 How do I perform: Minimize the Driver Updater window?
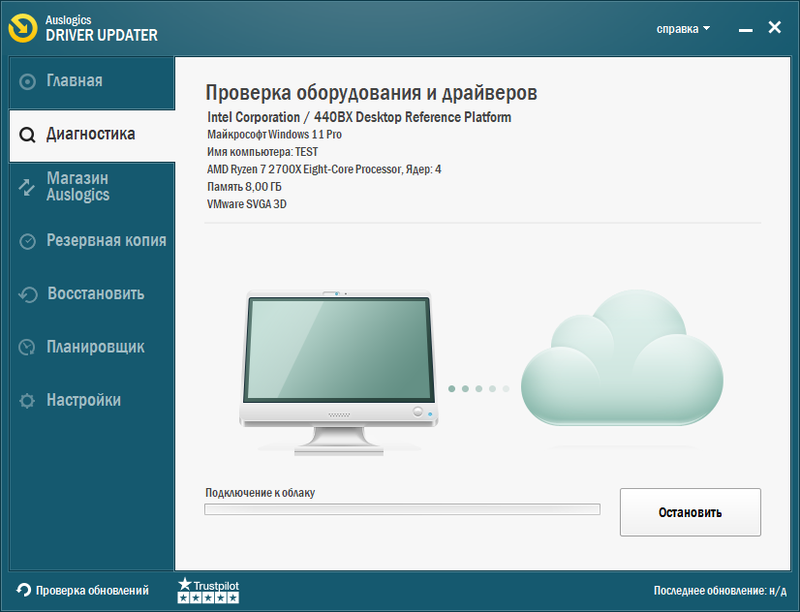pyautogui.click(x=745, y=29)
